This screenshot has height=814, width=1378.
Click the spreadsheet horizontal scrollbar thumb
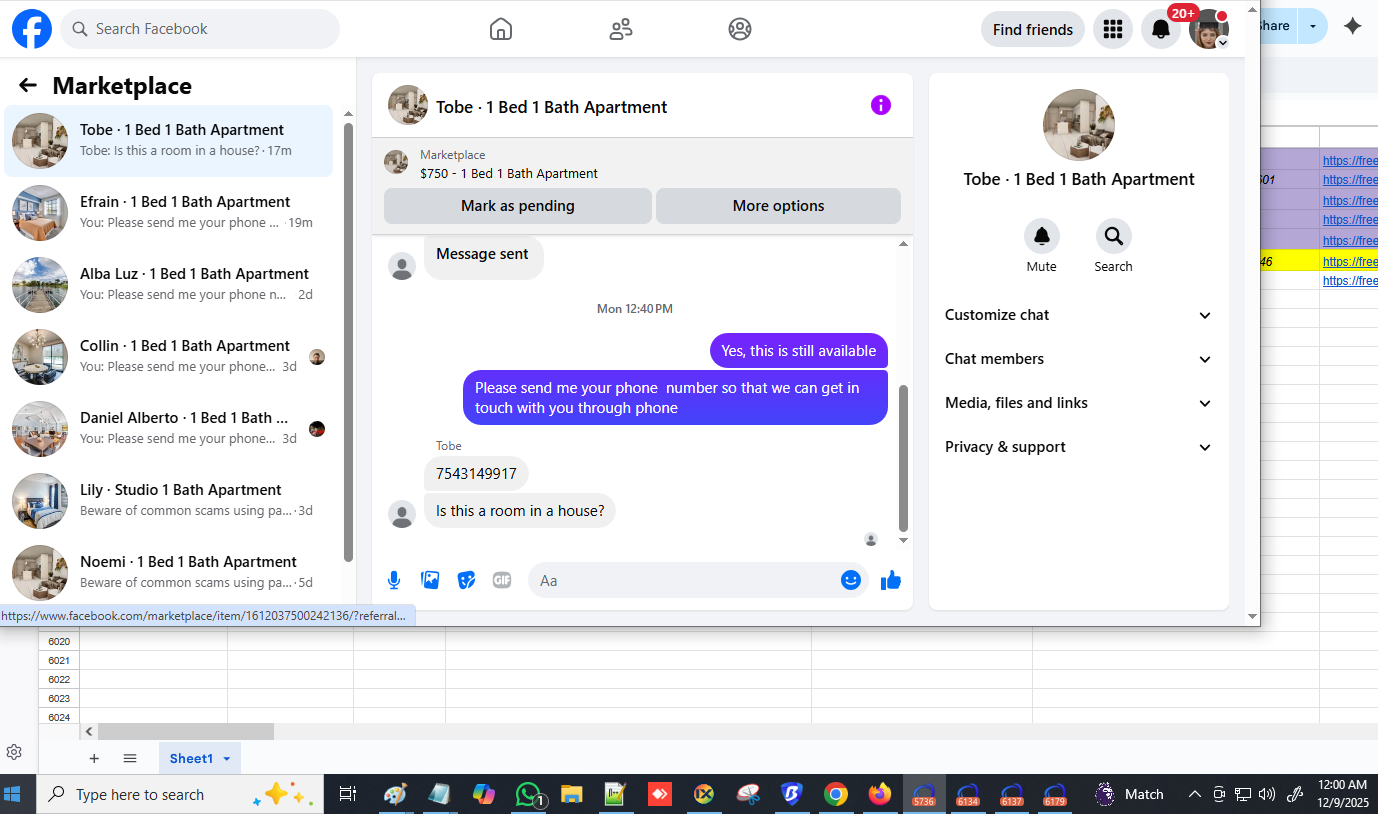tap(186, 732)
